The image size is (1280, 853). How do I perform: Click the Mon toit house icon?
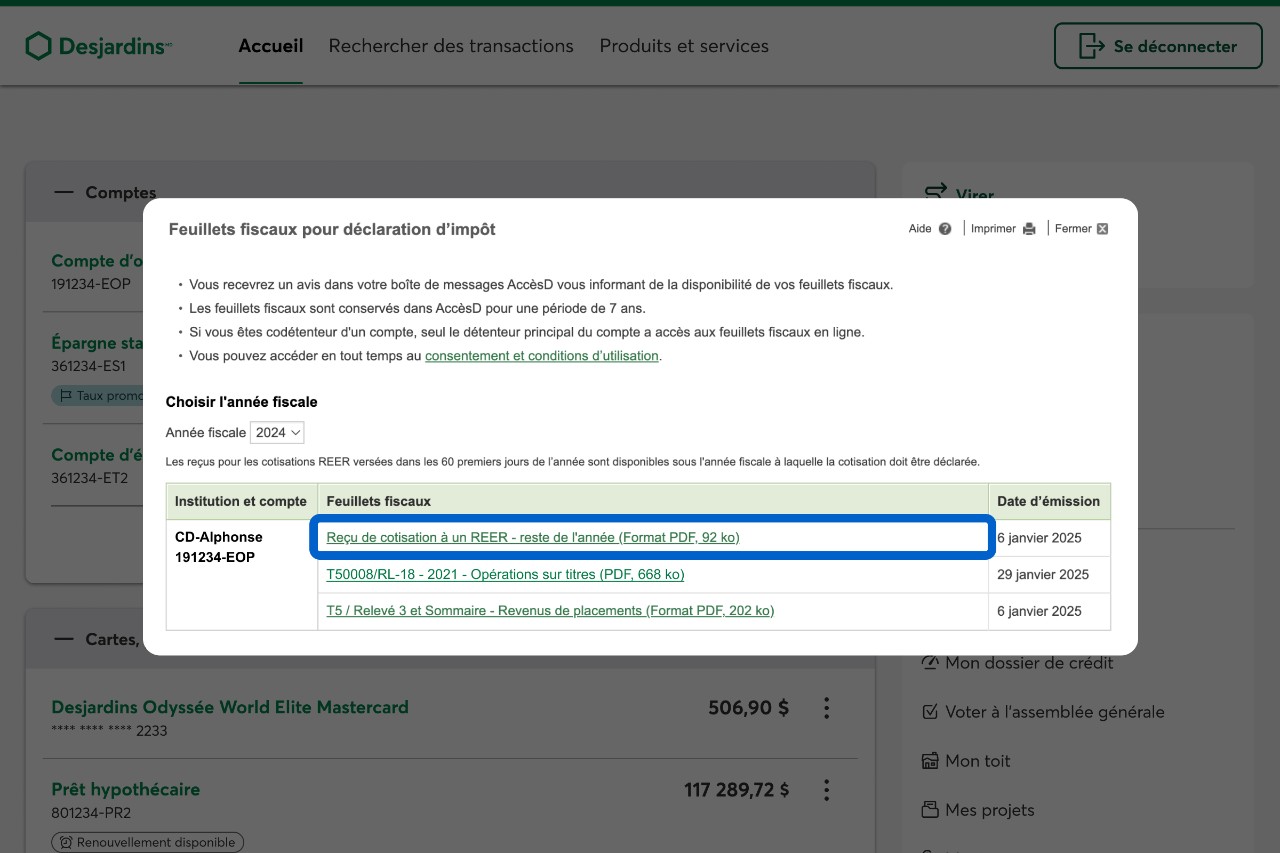930,761
